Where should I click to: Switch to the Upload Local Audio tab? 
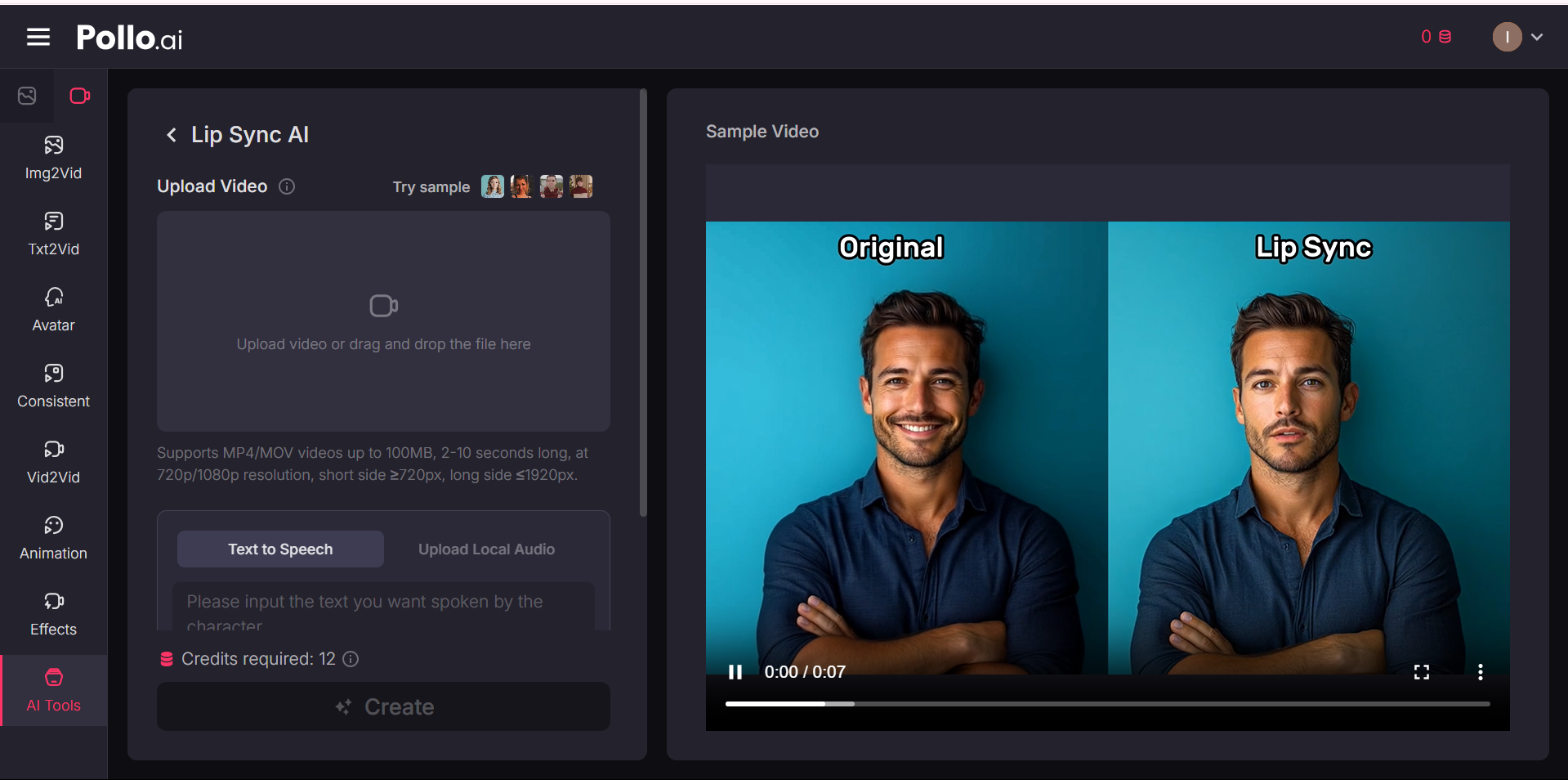tap(486, 549)
